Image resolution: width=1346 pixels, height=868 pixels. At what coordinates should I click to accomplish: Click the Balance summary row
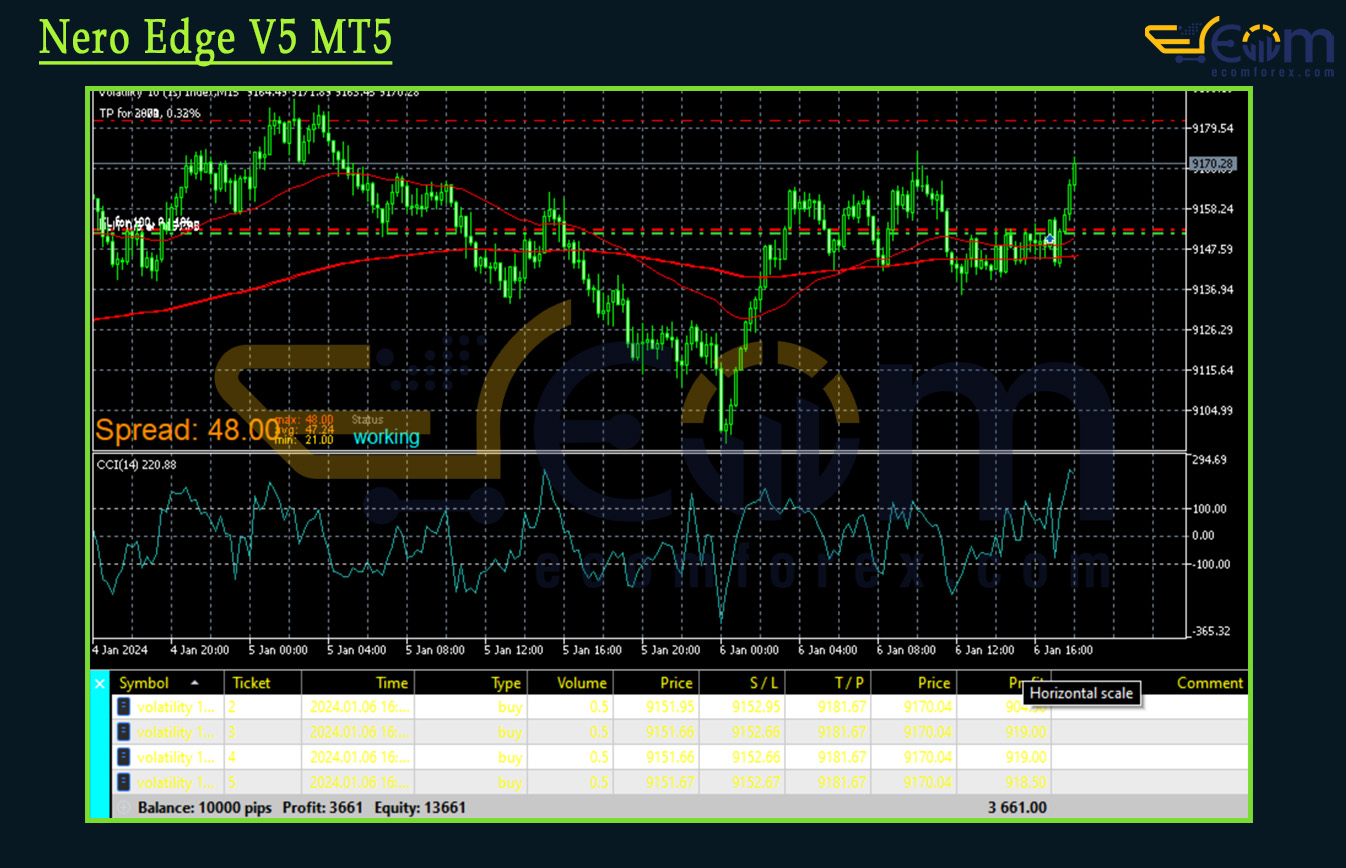(301, 807)
